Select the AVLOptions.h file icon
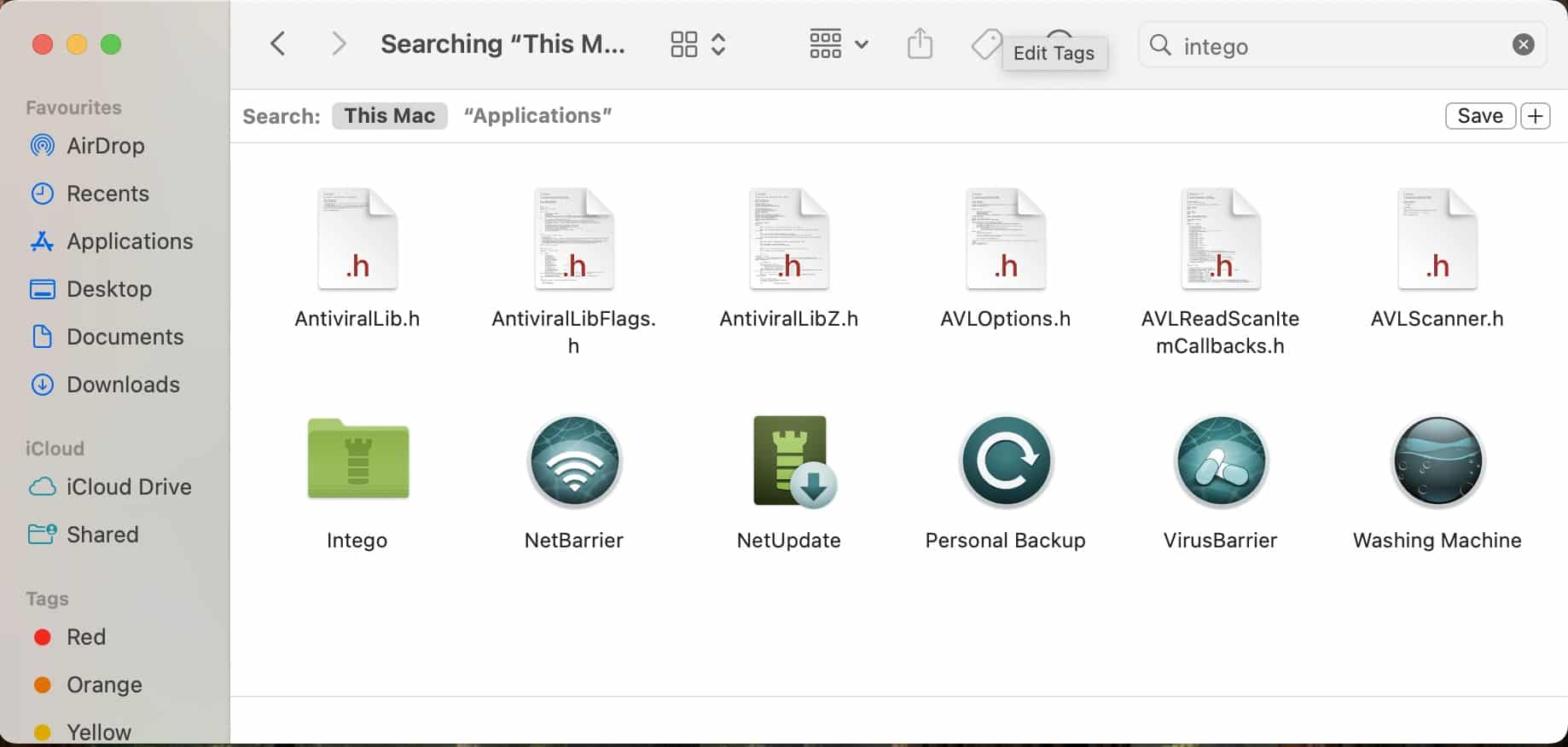The width and height of the screenshot is (1568, 747). tap(1006, 239)
